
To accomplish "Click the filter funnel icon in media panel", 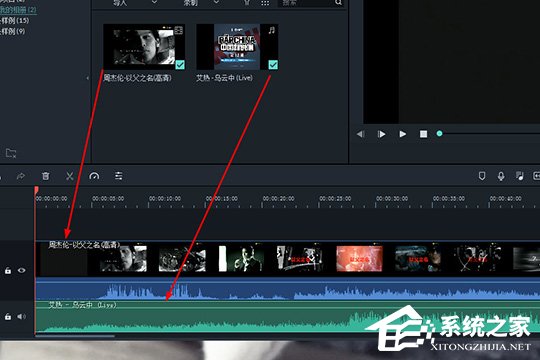I will 247,3.
